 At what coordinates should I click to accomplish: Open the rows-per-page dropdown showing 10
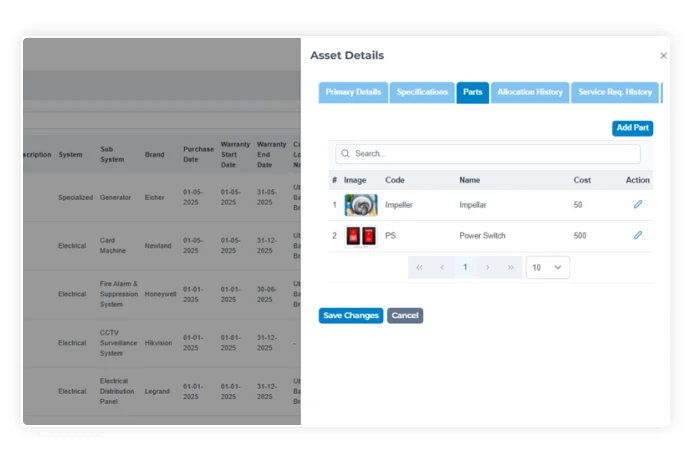(547, 268)
